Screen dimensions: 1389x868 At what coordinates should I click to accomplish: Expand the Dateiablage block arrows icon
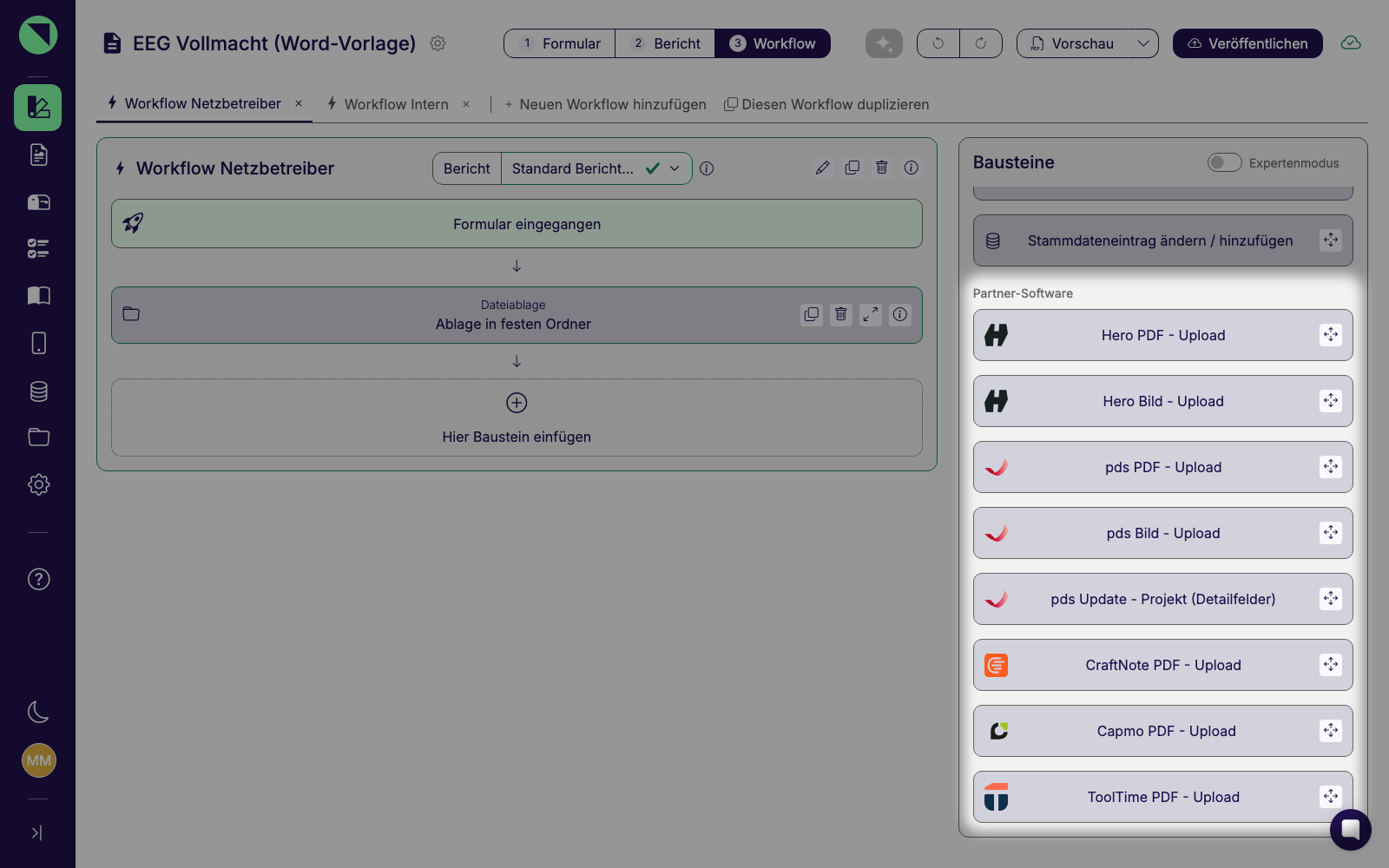pyautogui.click(x=871, y=314)
